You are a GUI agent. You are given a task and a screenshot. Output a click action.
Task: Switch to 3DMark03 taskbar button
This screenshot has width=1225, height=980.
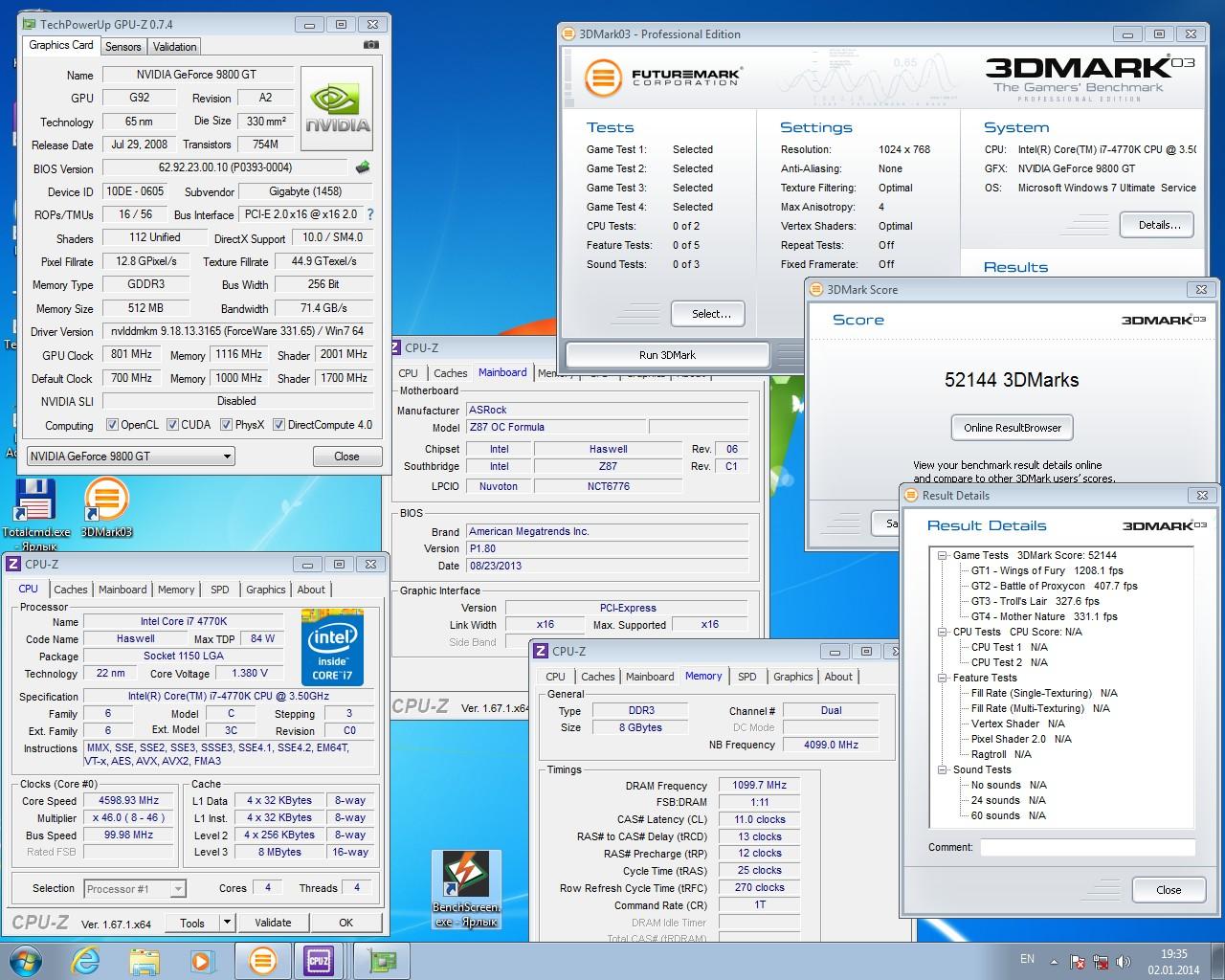click(x=262, y=960)
